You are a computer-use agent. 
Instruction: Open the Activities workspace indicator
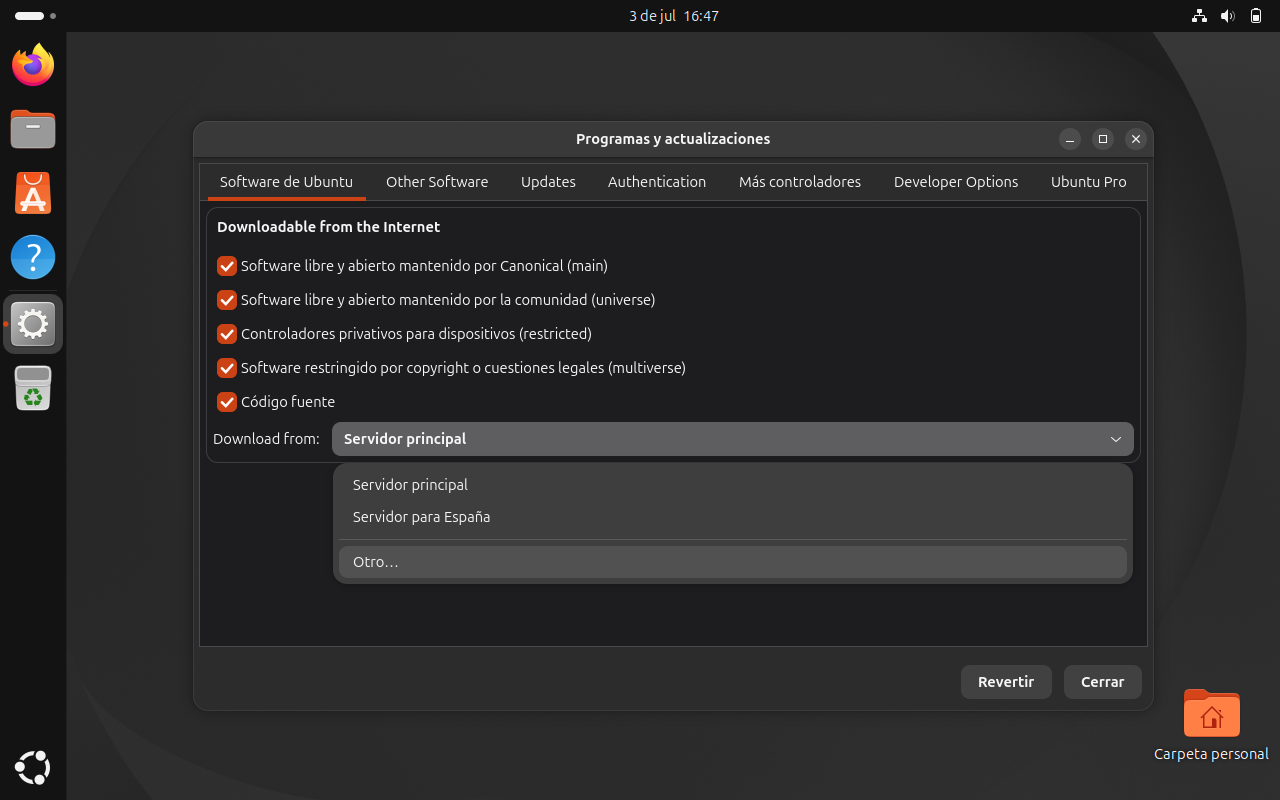(35, 16)
